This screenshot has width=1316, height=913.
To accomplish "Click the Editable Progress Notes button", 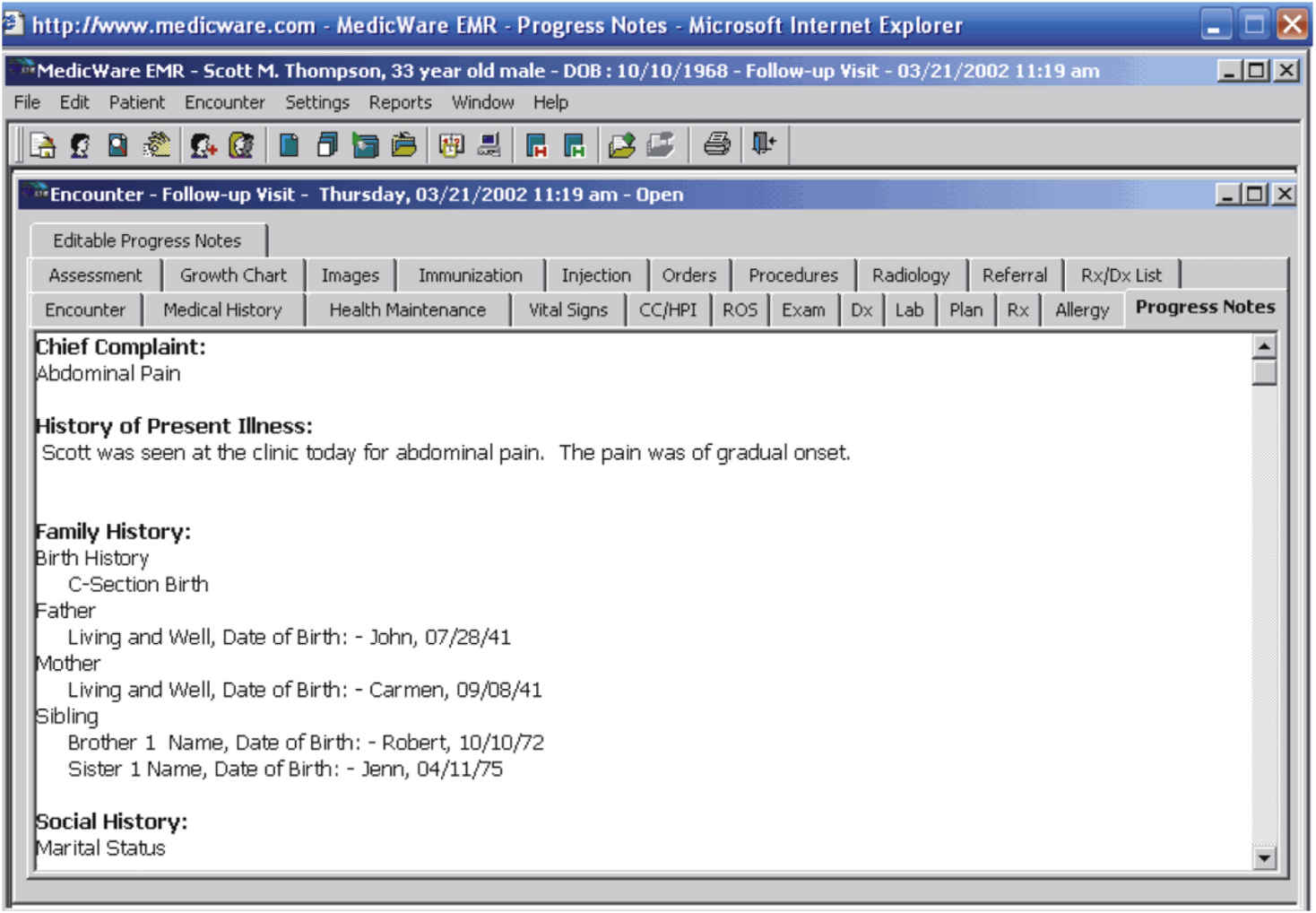I will tap(147, 240).
